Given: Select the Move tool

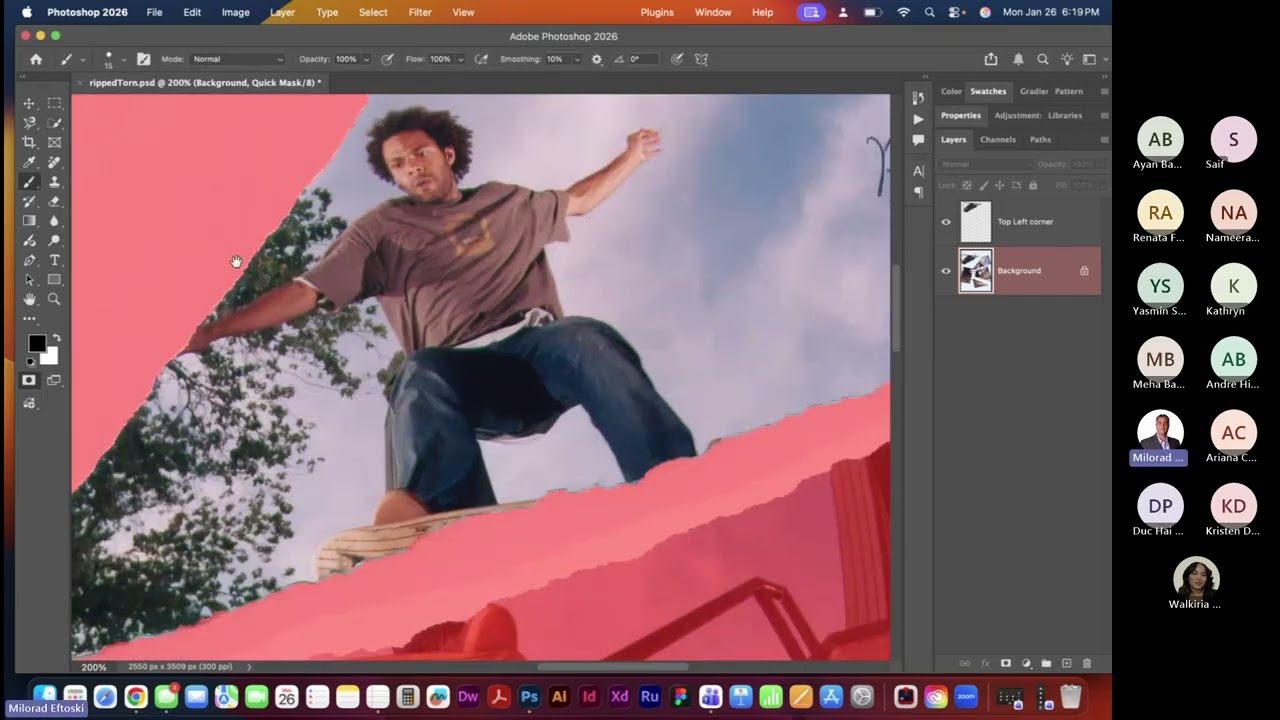Looking at the screenshot, I should coord(29,103).
